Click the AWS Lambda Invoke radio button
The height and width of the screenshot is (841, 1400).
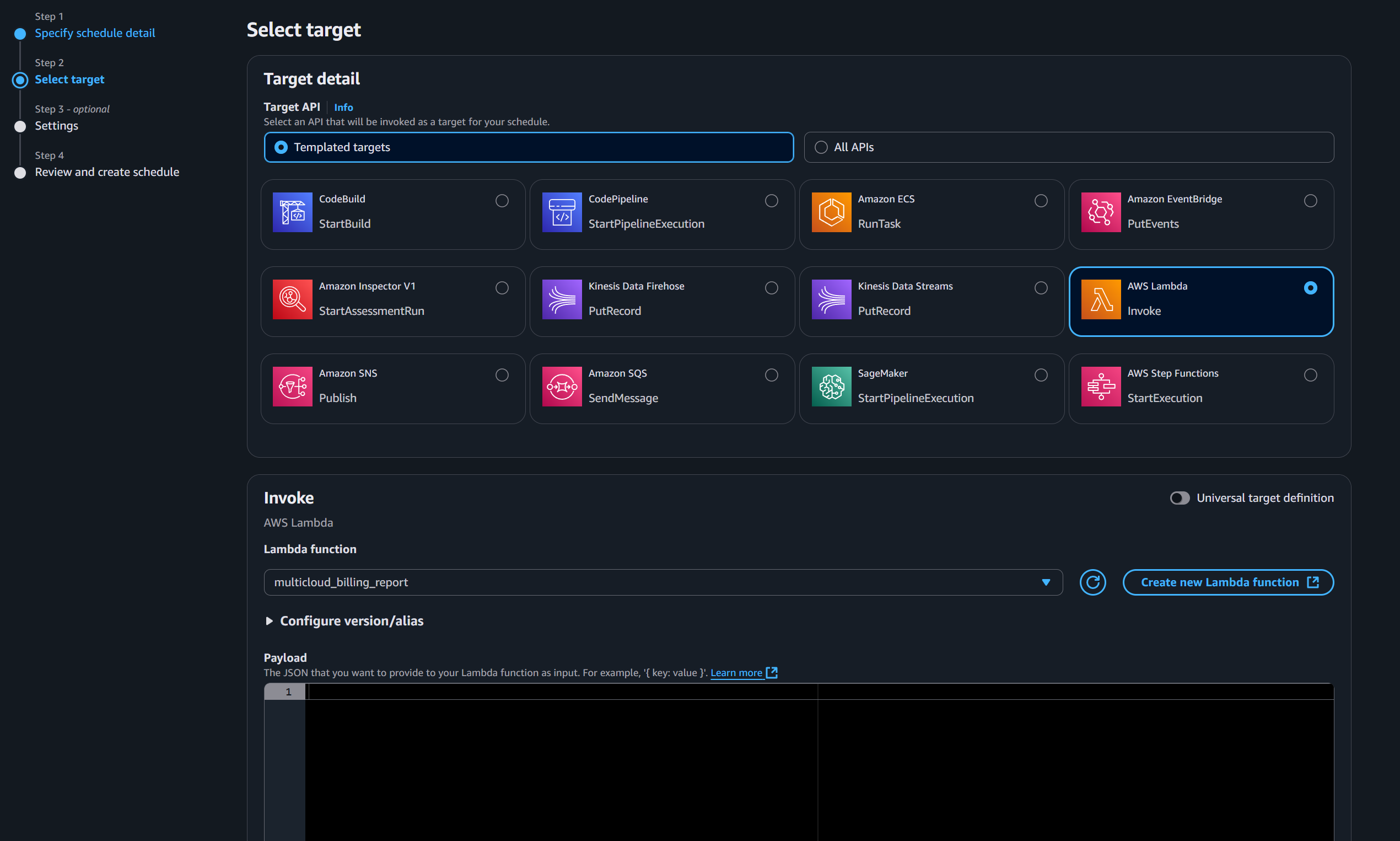(1311, 288)
